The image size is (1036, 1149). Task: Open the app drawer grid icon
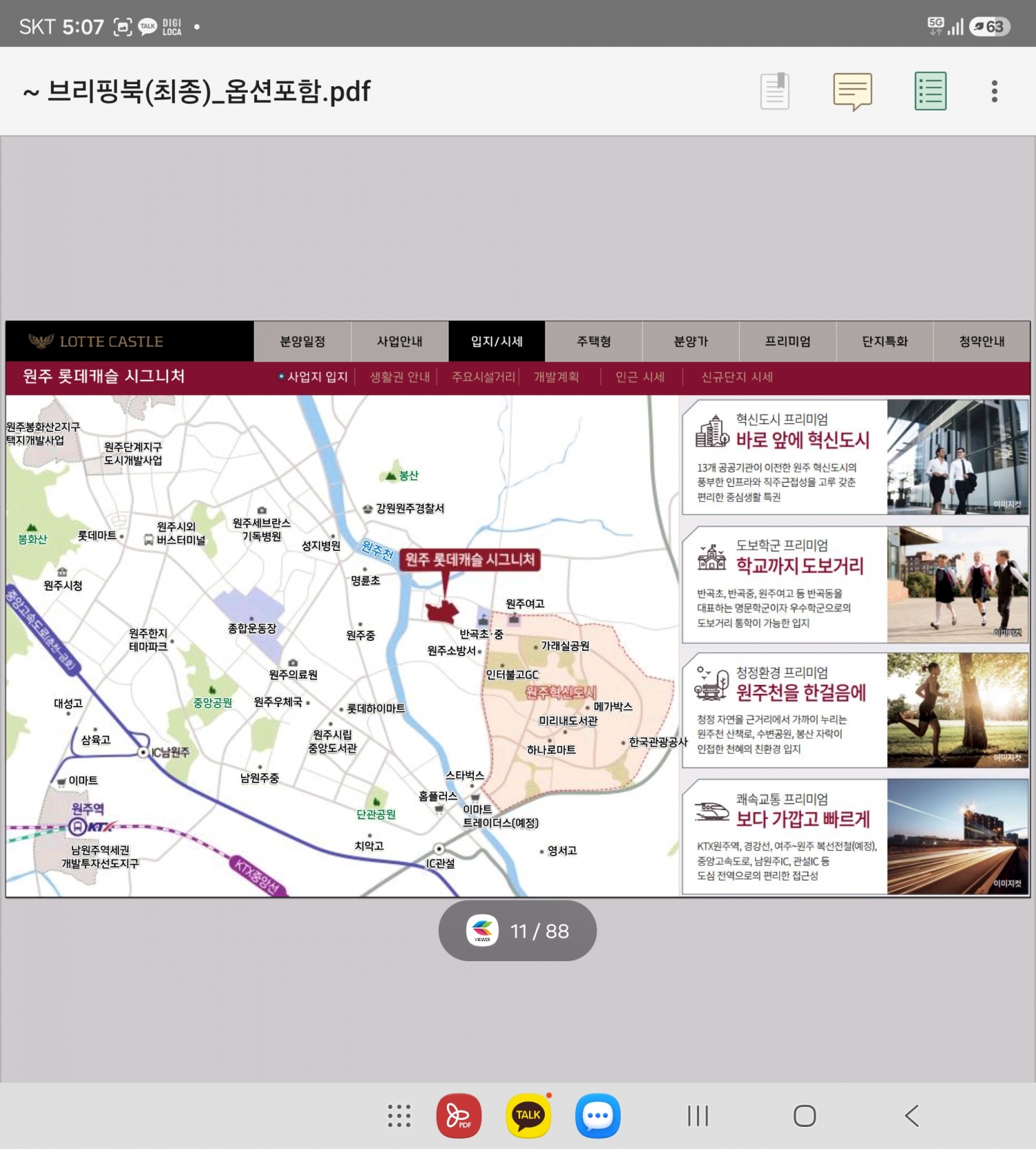[x=399, y=1116]
